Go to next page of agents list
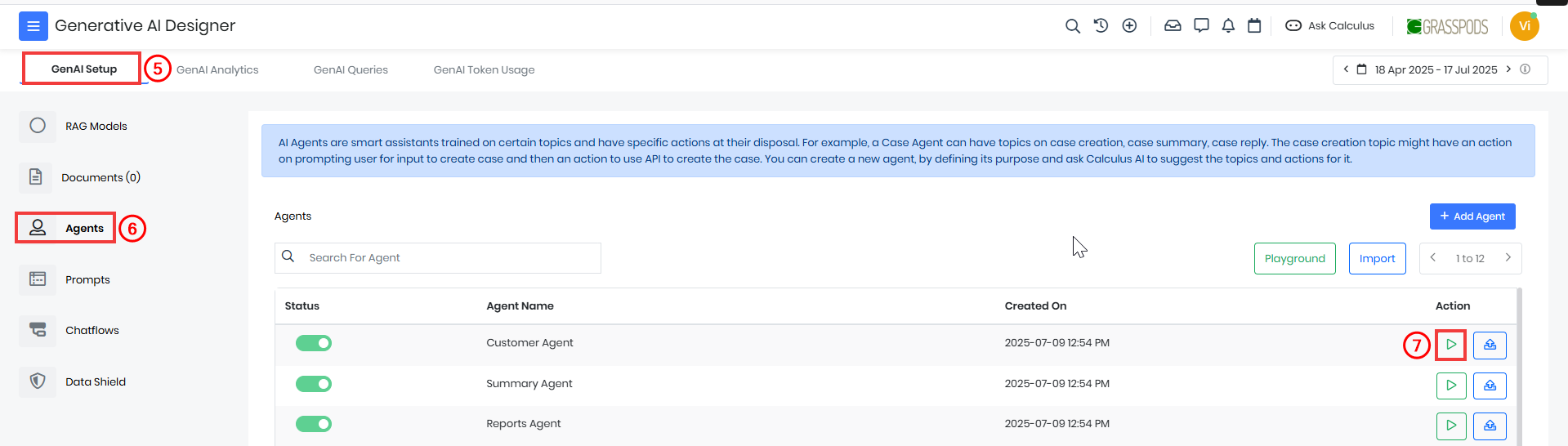Viewport: 1568px width, 446px height. 1508,258
